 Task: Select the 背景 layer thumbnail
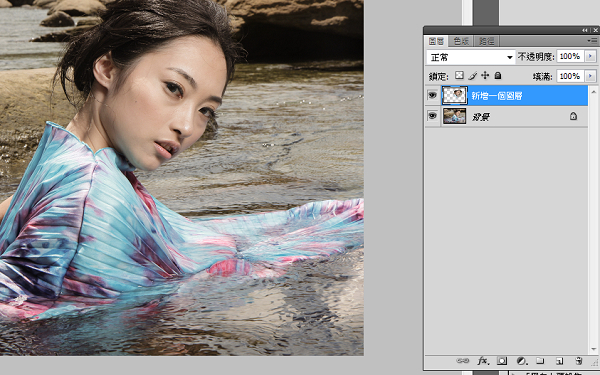point(455,116)
